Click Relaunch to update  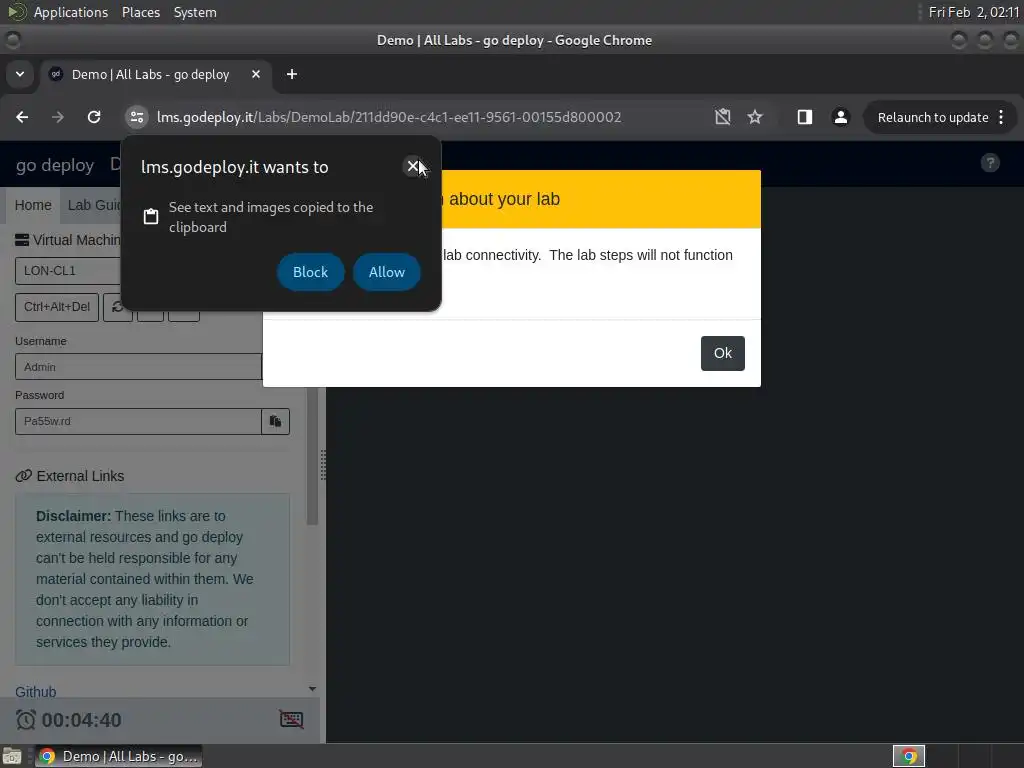[933, 118]
